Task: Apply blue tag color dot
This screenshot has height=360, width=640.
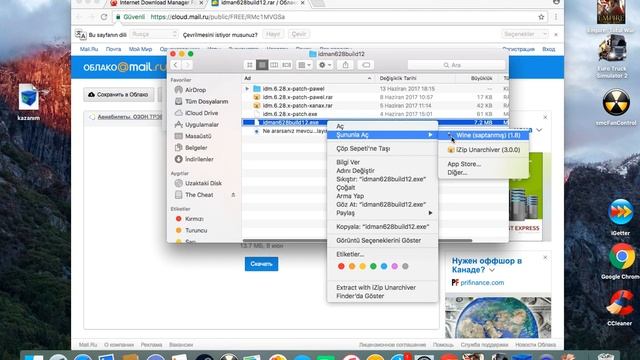Action: 384,266
